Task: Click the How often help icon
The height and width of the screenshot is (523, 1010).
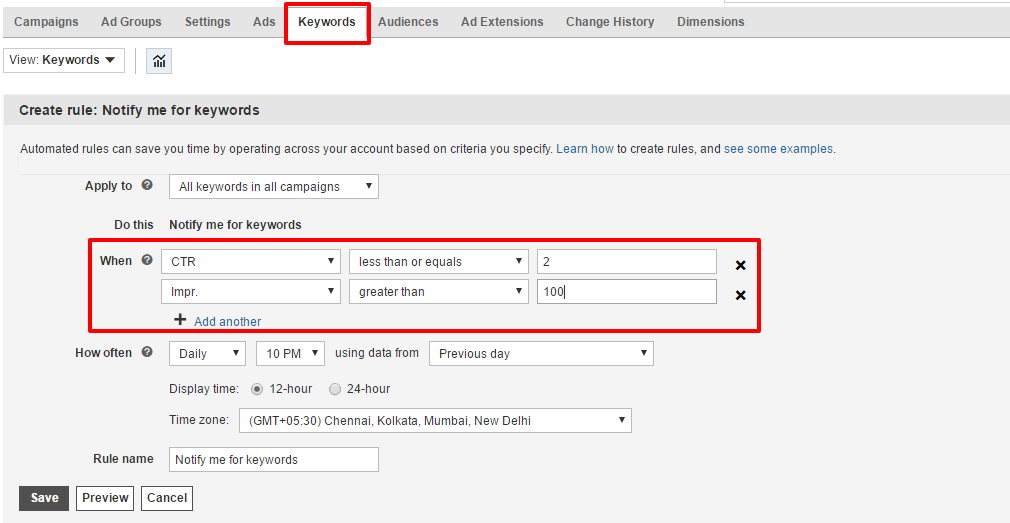Action: point(147,352)
